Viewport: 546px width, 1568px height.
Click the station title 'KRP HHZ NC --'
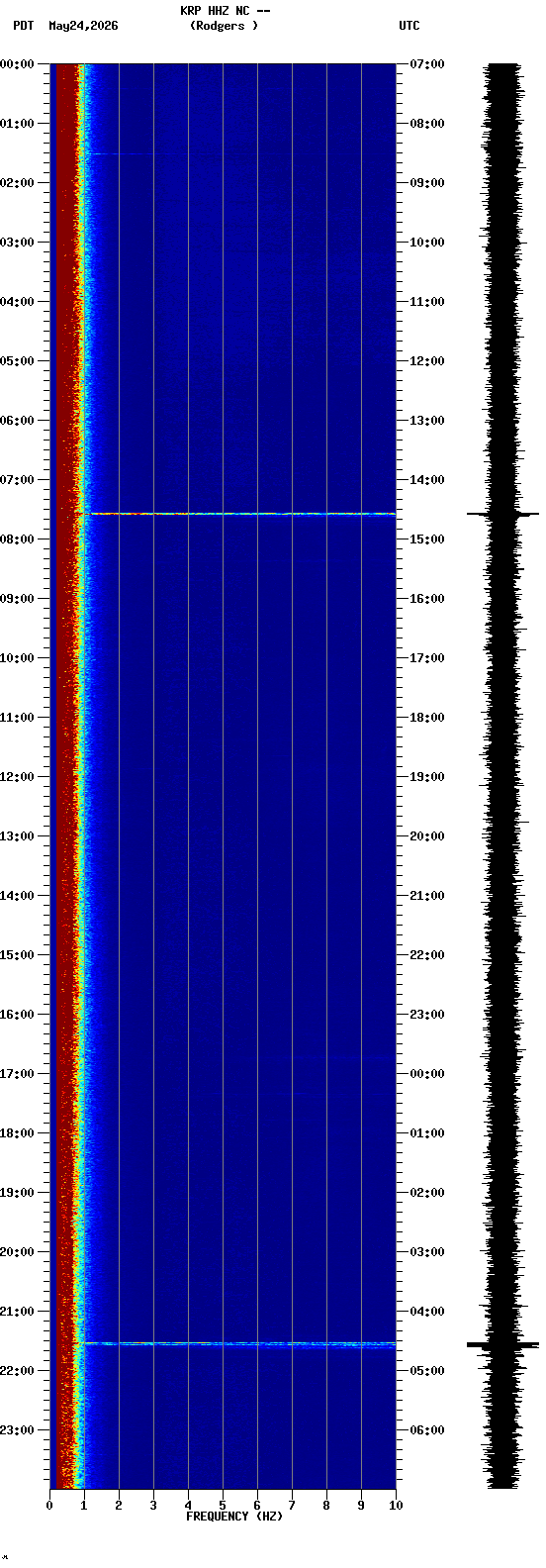(226, 11)
